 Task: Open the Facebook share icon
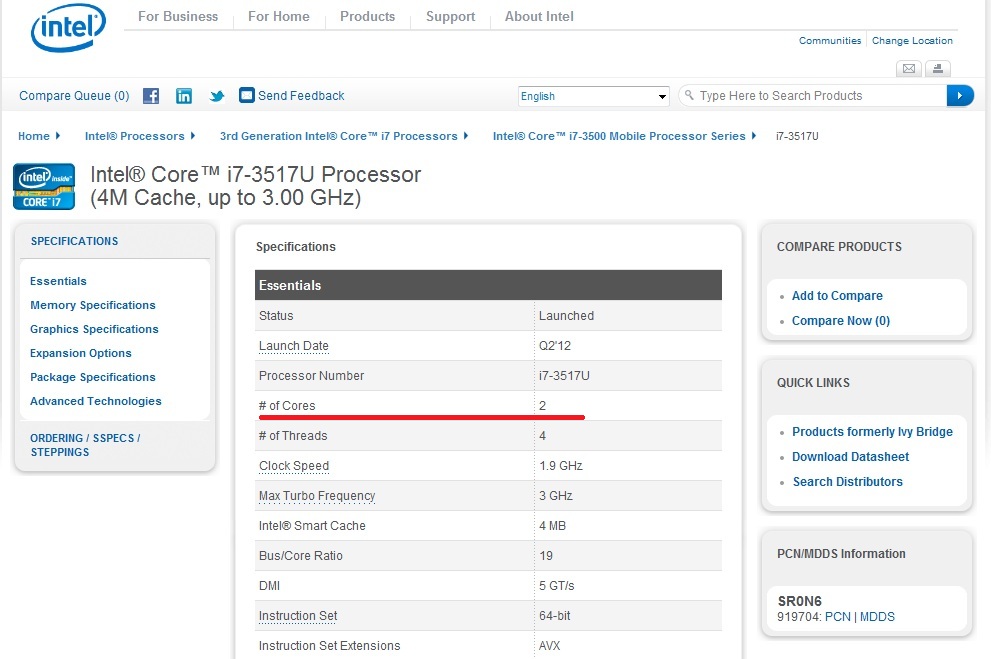point(151,96)
